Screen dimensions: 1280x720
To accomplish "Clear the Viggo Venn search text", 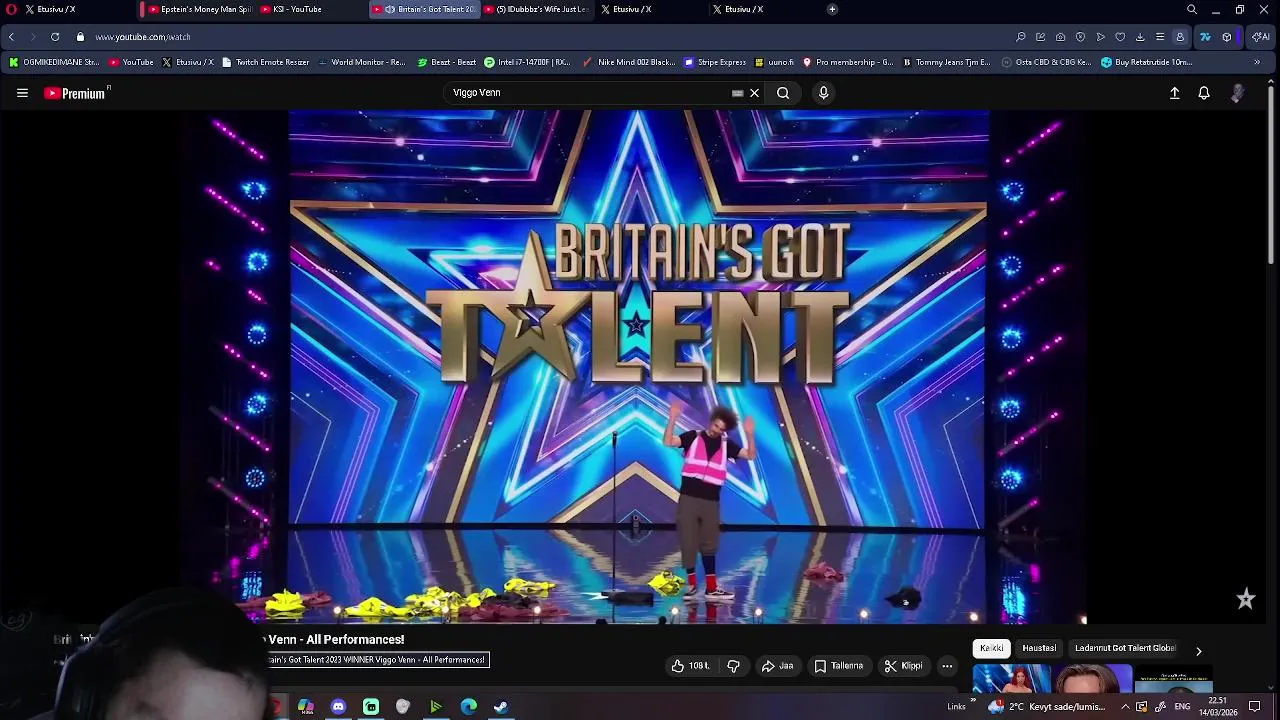I will pos(755,93).
